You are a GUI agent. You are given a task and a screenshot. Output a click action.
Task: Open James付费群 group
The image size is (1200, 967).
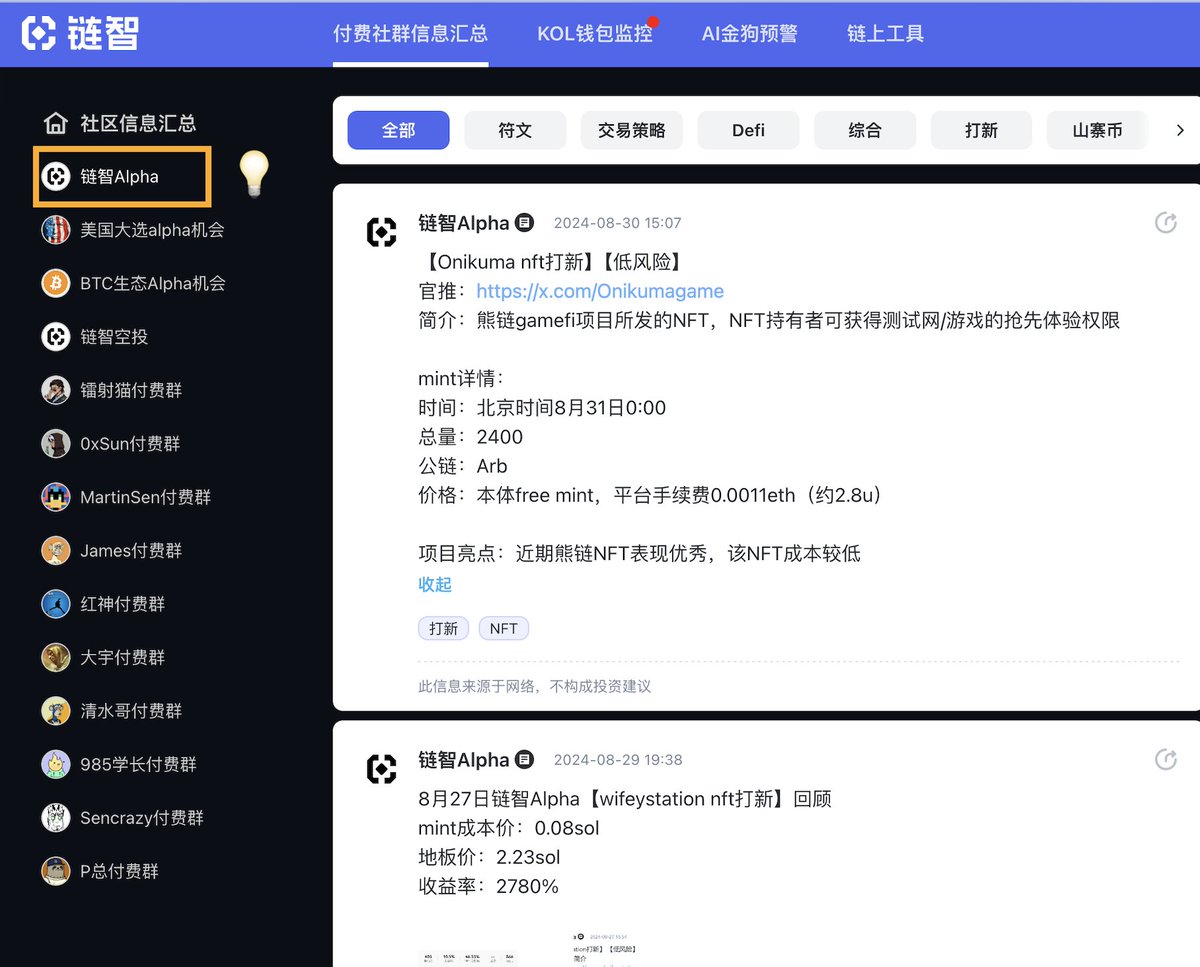click(132, 551)
